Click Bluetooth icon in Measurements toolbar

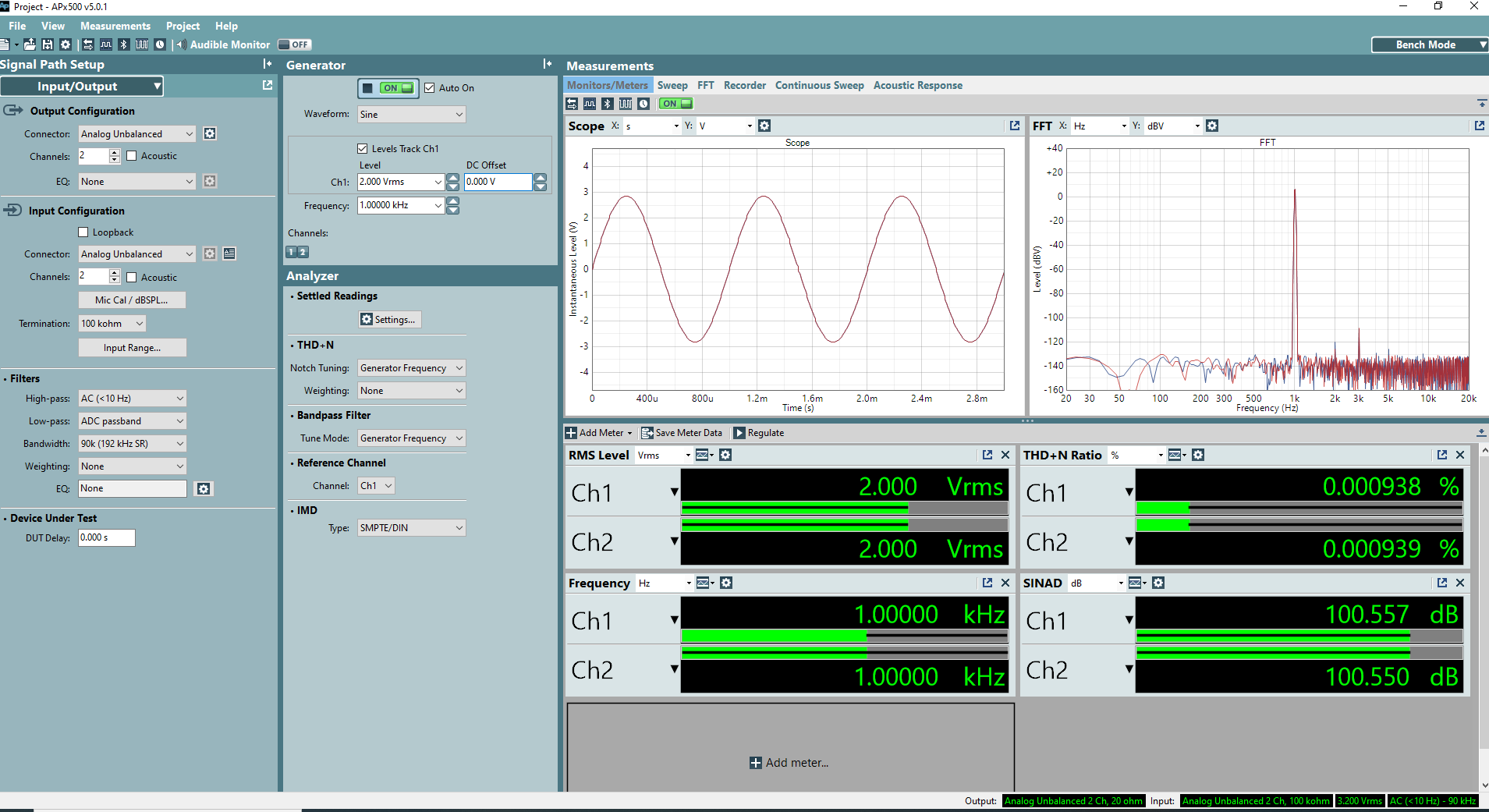coord(608,104)
